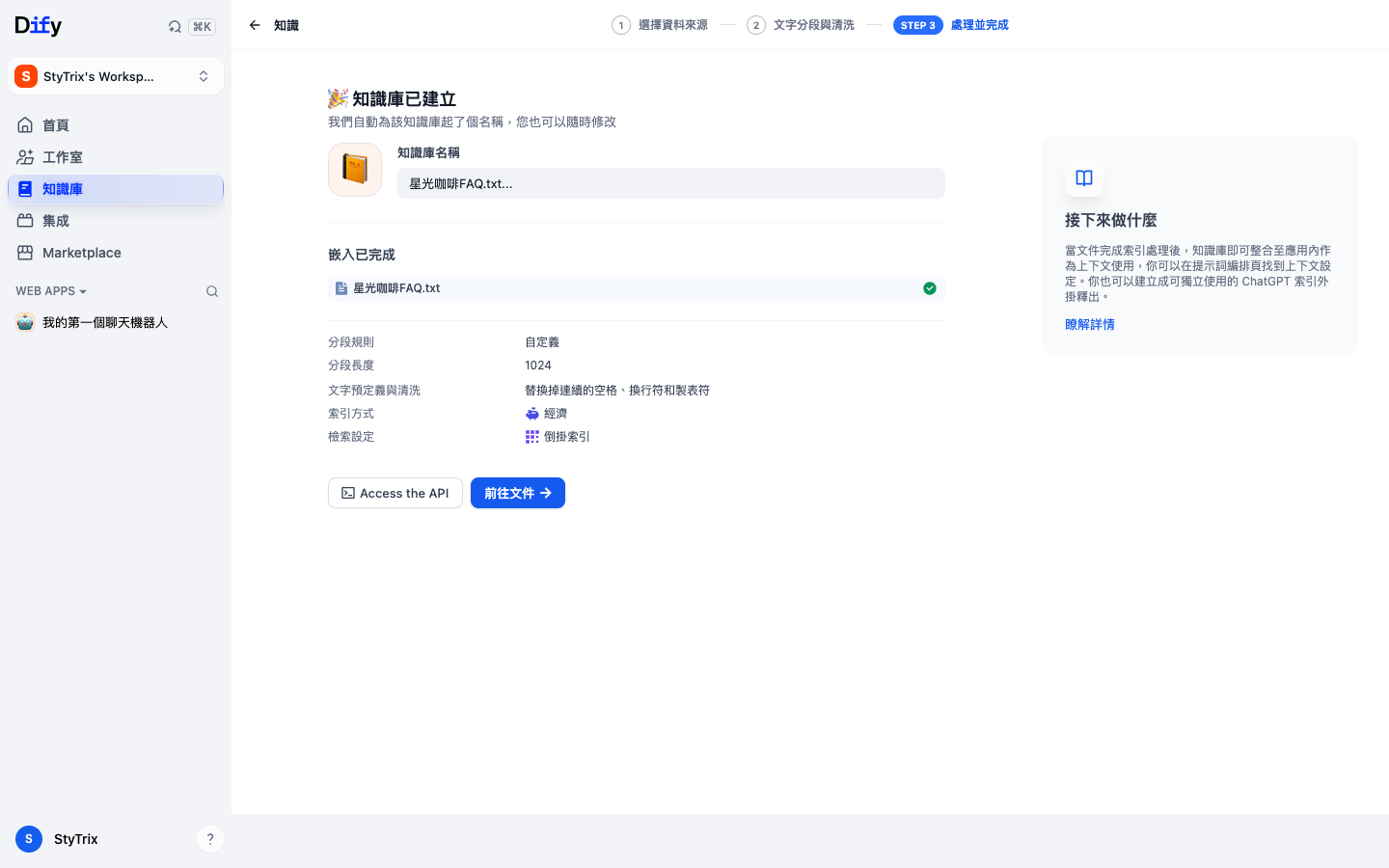This screenshot has width=1389, height=868.
Task: Click the open book icon above 接下來做什麼
Action: [x=1084, y=177]
